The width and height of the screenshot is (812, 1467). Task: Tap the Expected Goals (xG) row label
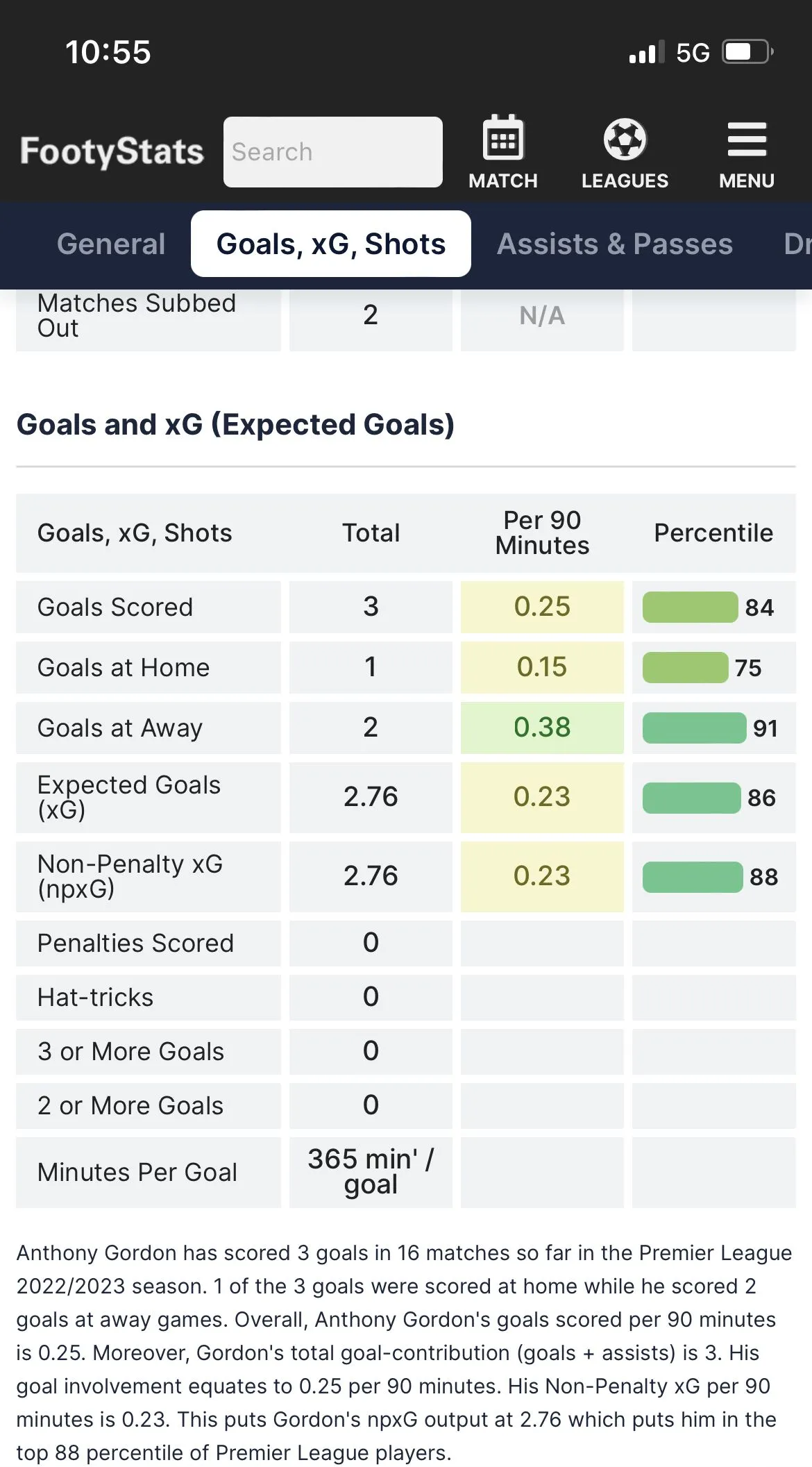(x=129, y=797)
